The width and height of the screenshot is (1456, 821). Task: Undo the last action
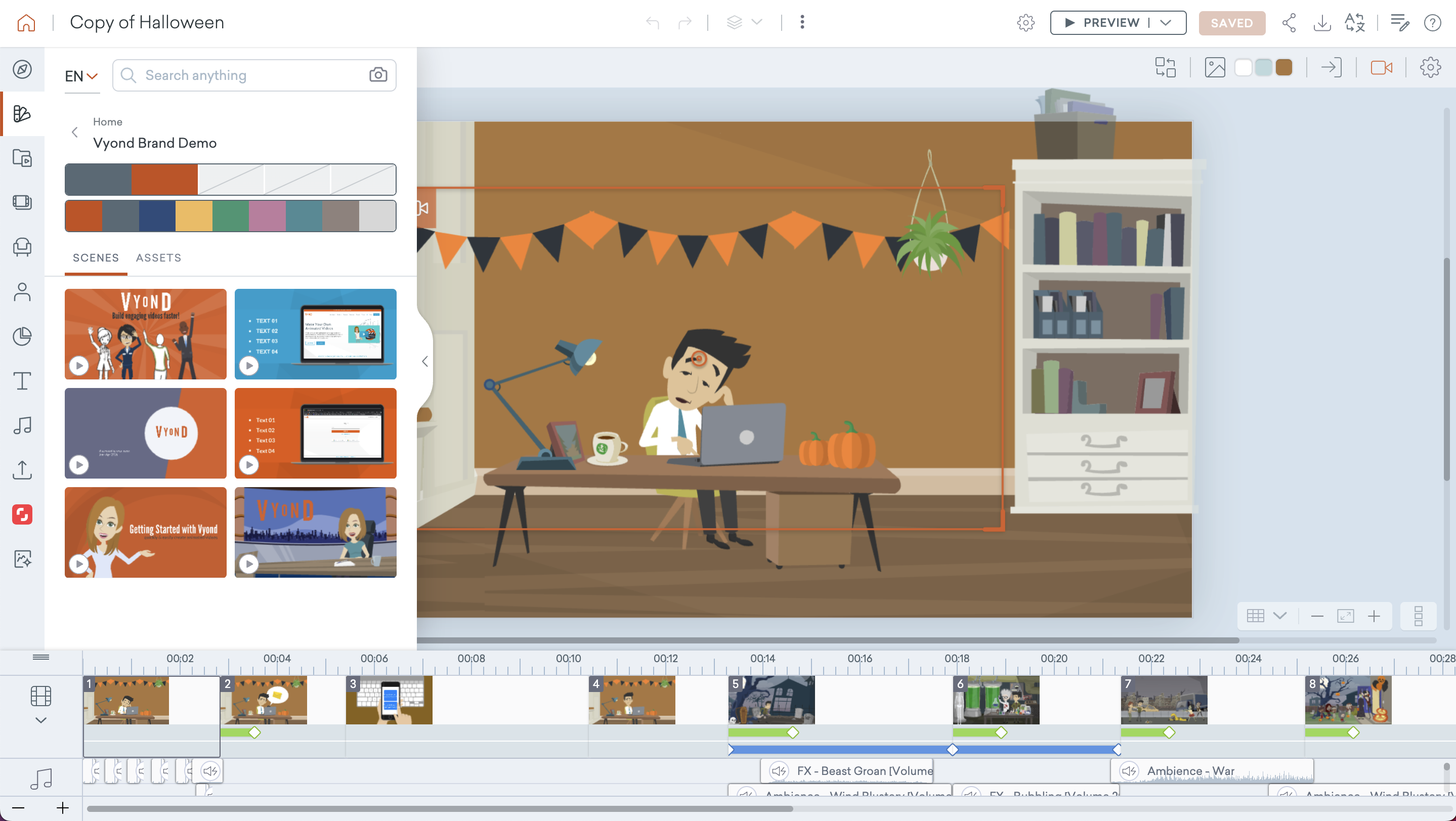[652, 23]
